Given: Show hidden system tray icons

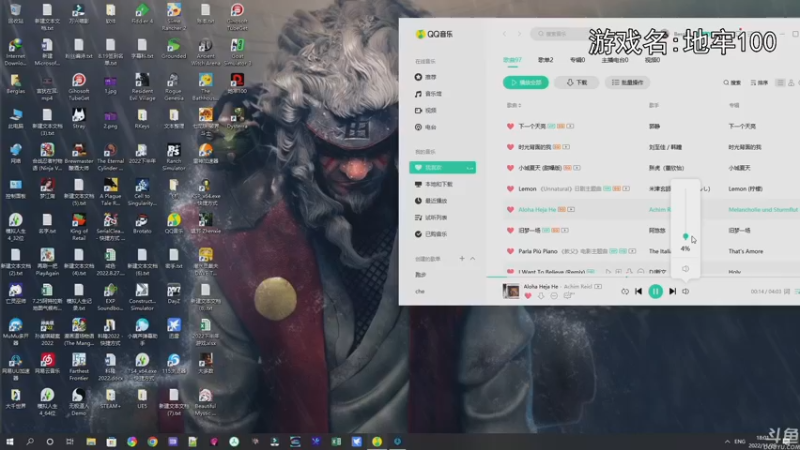Looking at the screenshot, I should click(727, 441).
